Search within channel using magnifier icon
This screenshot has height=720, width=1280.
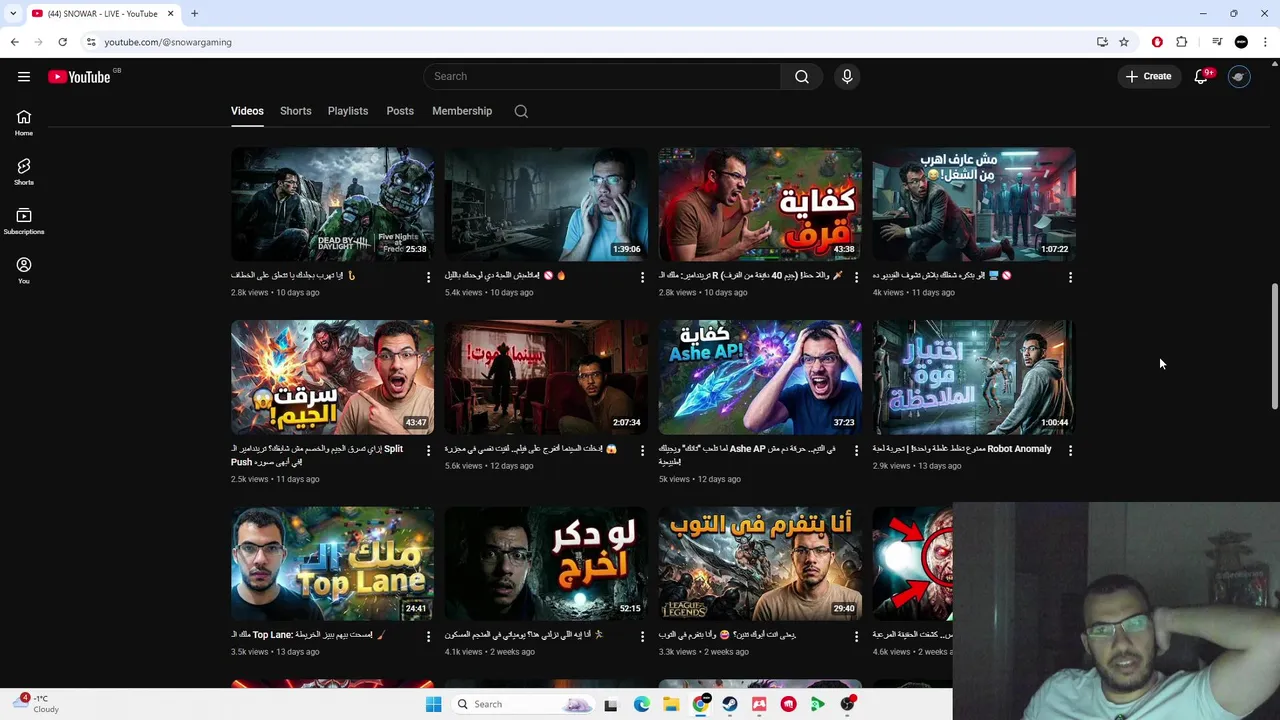point(521,111)
